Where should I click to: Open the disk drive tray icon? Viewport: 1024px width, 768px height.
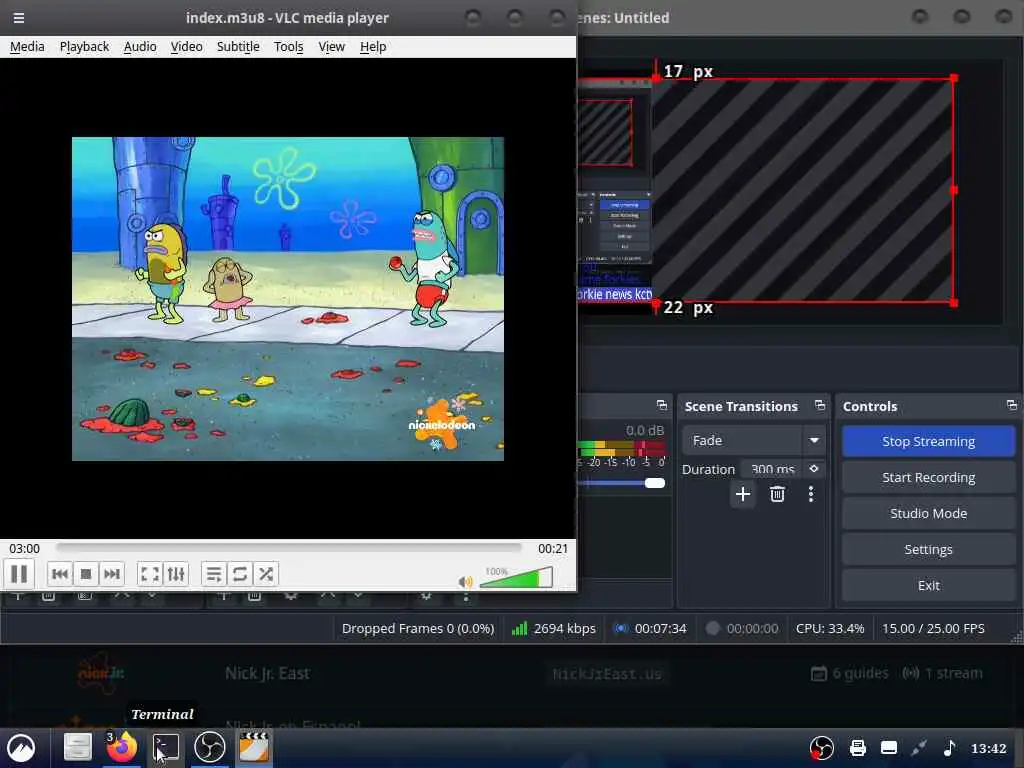point(889,748)
